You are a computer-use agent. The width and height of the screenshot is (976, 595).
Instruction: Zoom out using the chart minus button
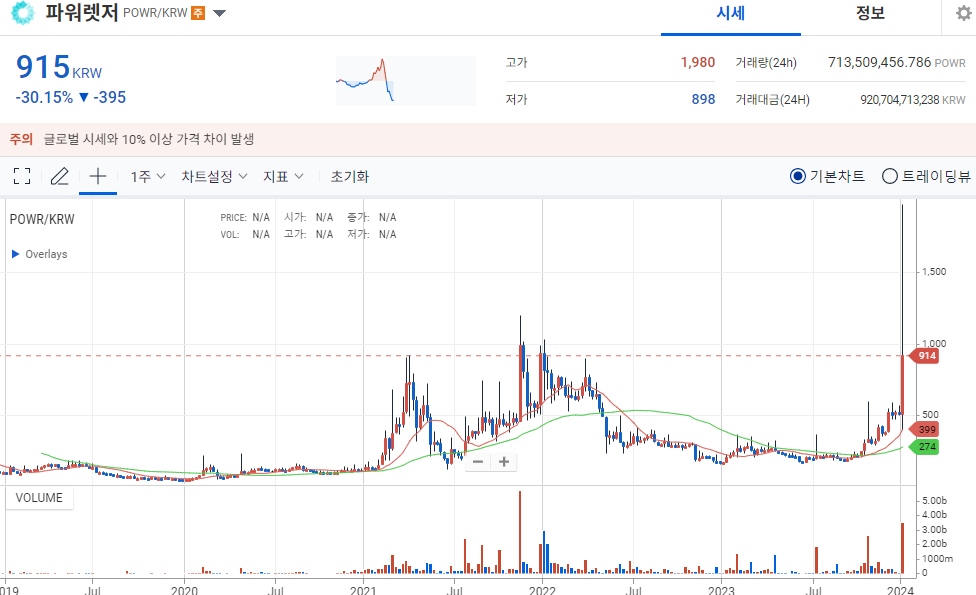click(x=477, y=461)
